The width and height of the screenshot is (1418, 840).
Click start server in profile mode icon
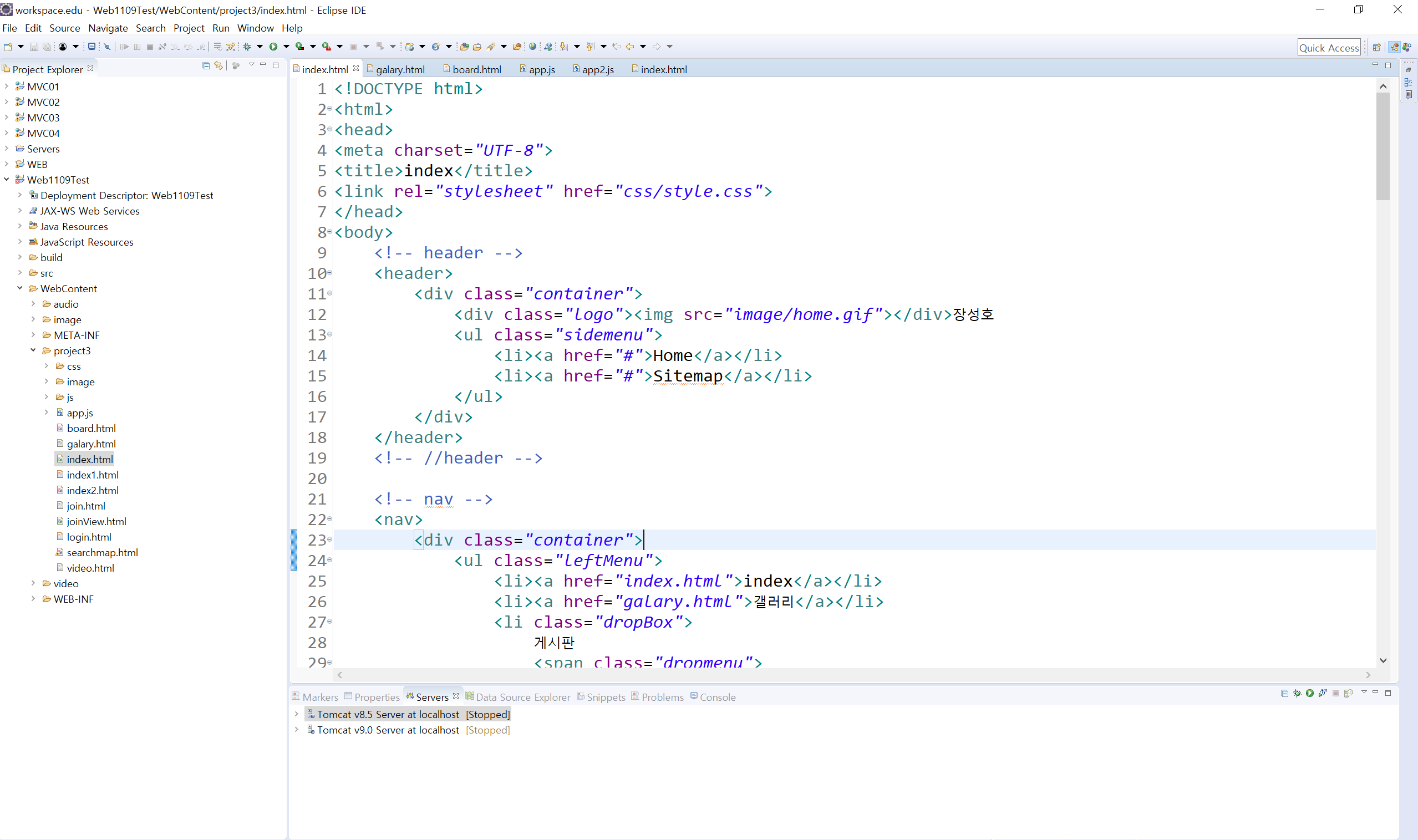click(x=1323, y=693)
